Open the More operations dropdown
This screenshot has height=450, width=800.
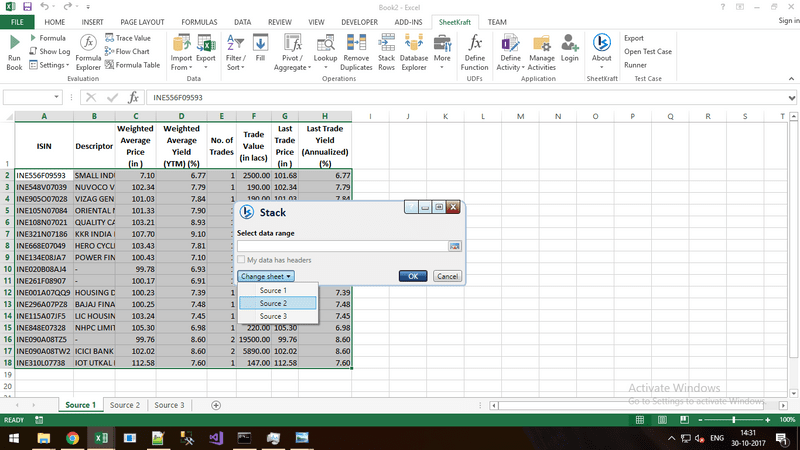[x=442, y=53]
